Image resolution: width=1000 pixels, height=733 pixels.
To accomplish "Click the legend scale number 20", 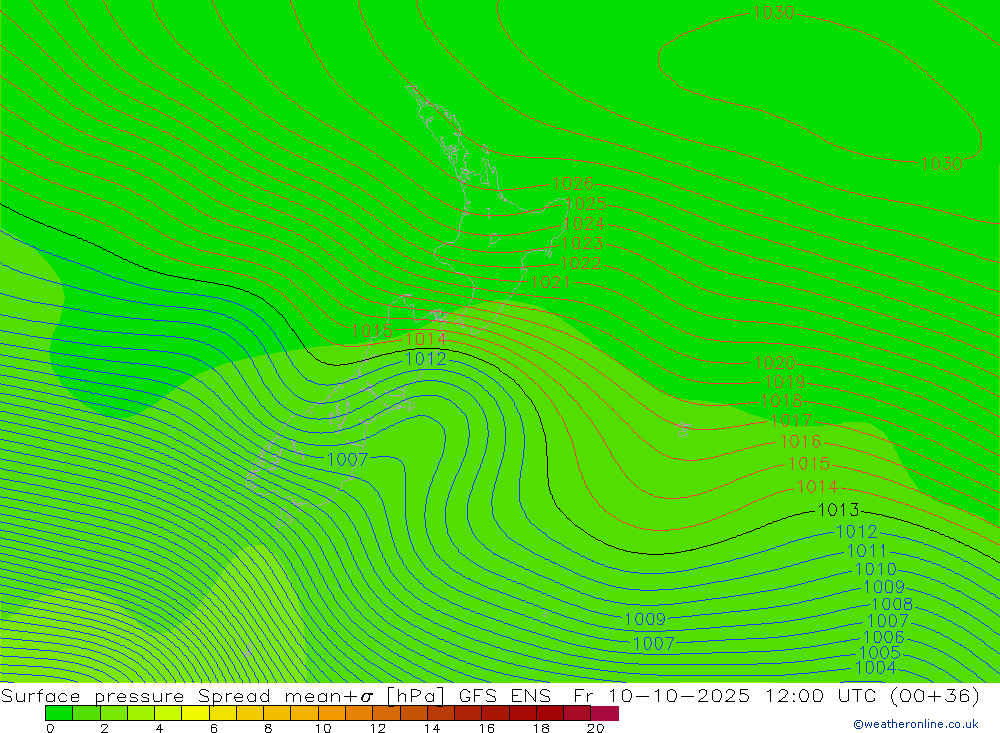I will click(595, 728).
